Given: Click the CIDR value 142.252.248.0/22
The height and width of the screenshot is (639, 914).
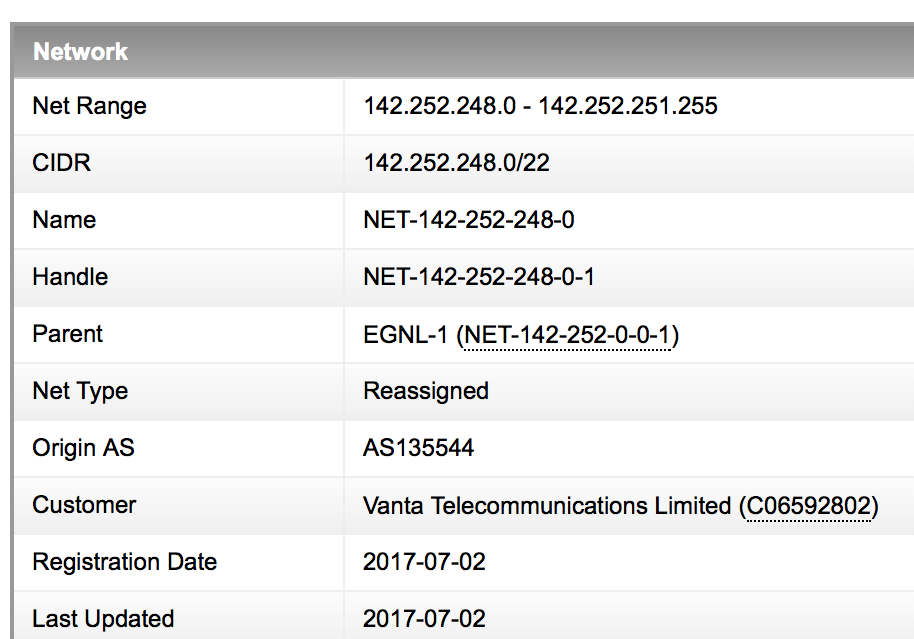Looking at the screenshot, I should pyautogui.click(x=456, y=163).
